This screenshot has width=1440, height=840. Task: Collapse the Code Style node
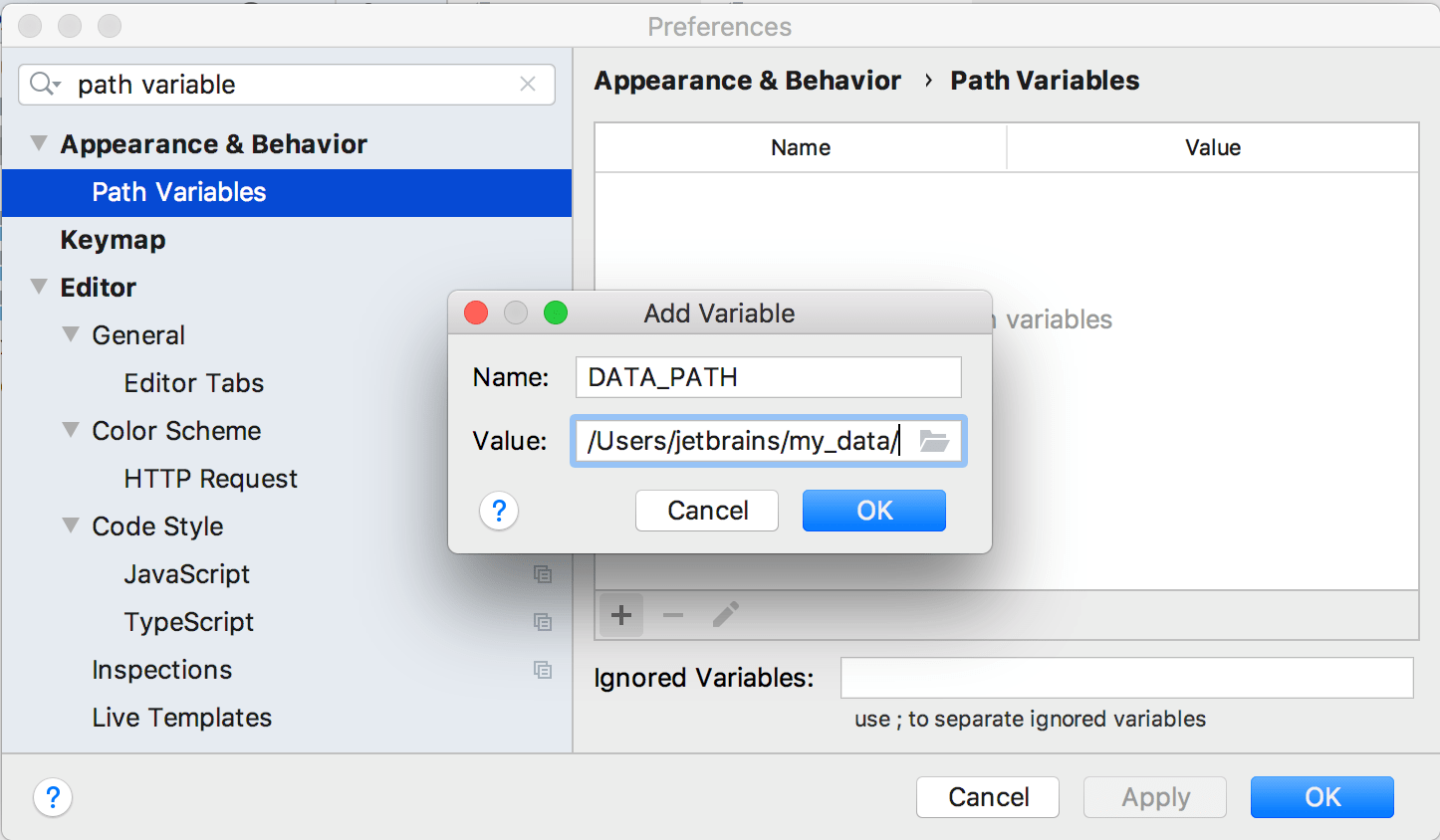coord(70,526)
